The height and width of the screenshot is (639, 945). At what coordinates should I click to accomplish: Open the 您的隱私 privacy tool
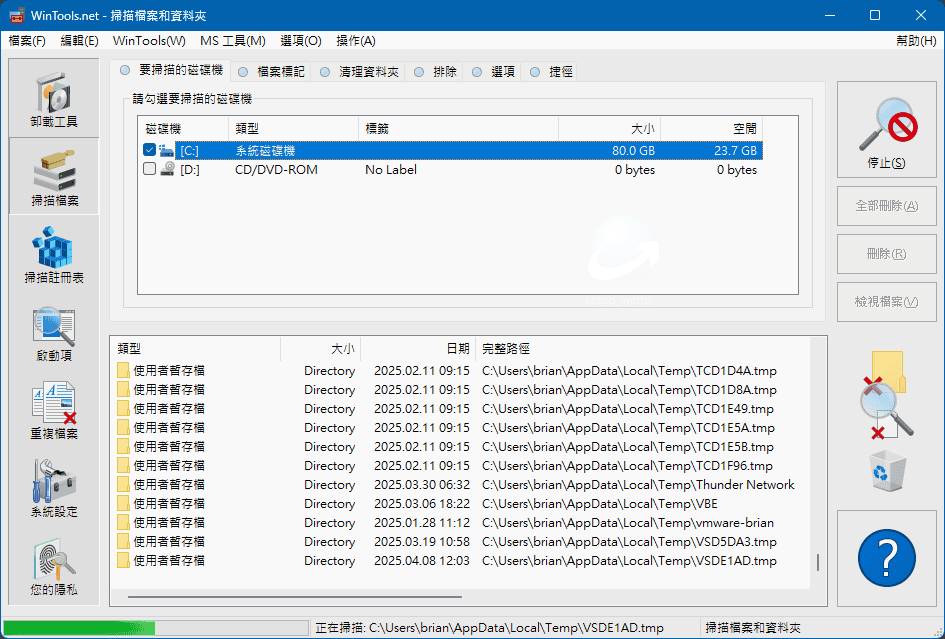(x=53, y=567)
